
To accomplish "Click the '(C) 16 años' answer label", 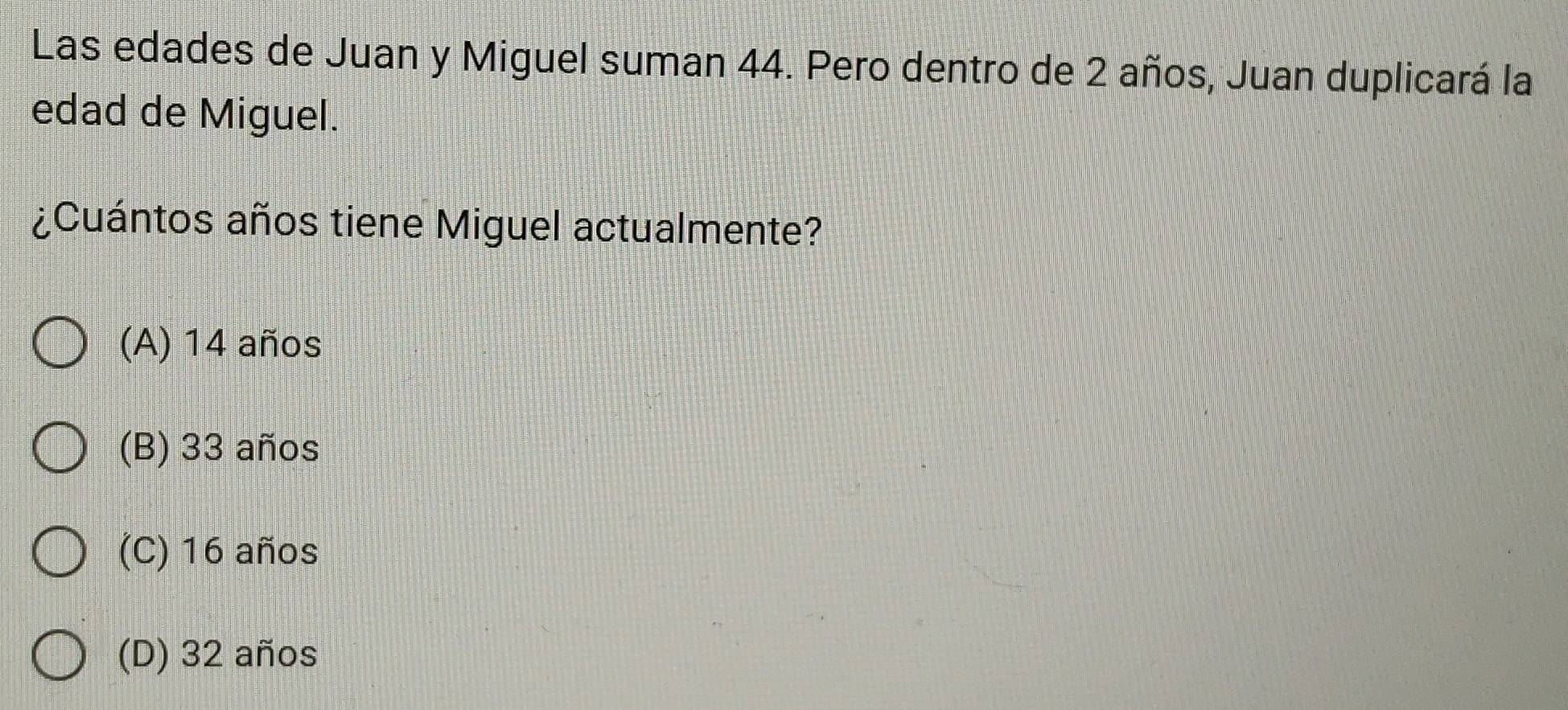I will click(218, 552).
